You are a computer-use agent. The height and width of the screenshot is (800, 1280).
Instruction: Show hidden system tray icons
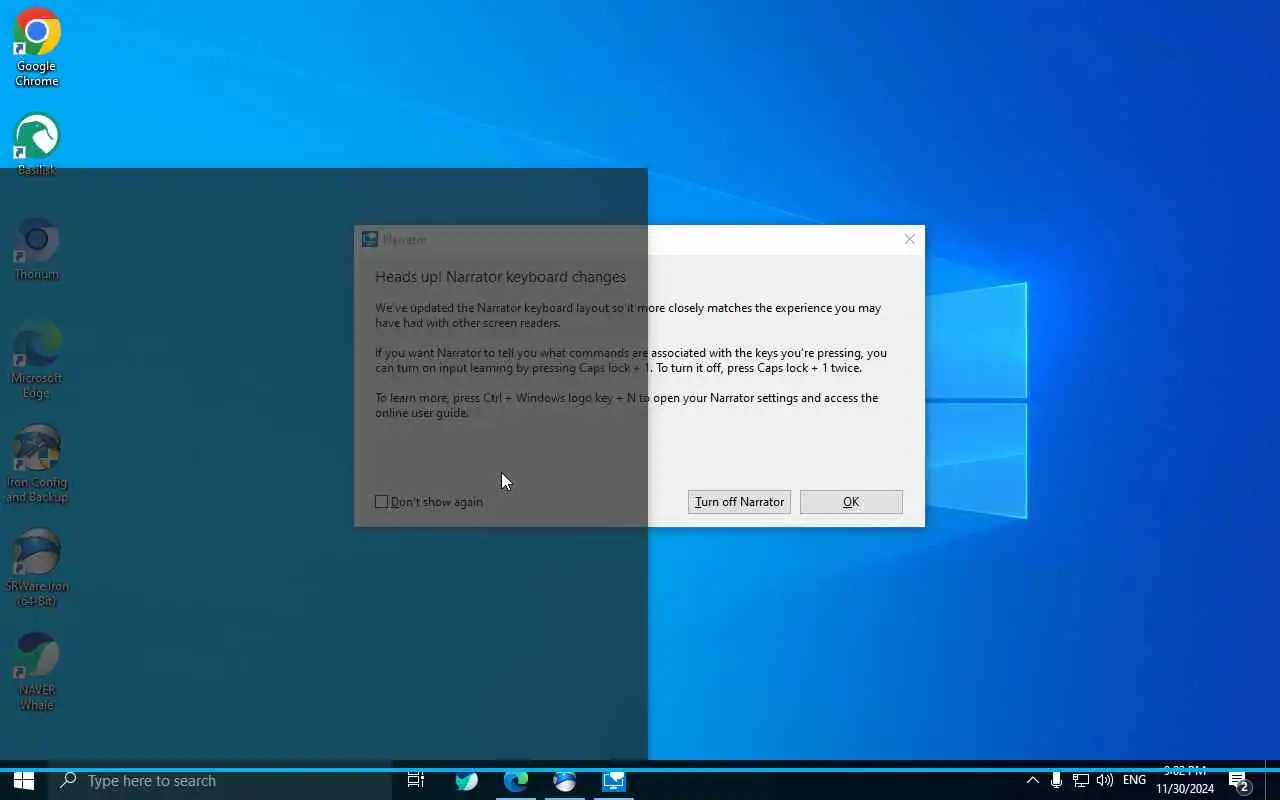coord(1033,781)
